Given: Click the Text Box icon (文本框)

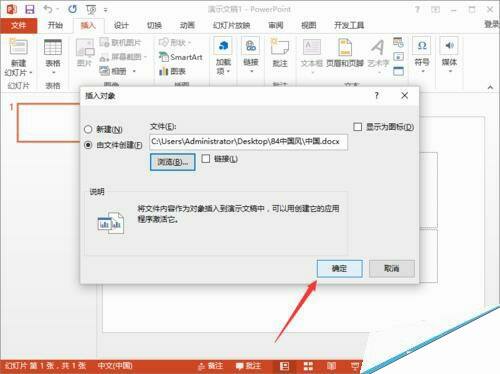Looking at the screenshot, I should (x=312, y=48).
